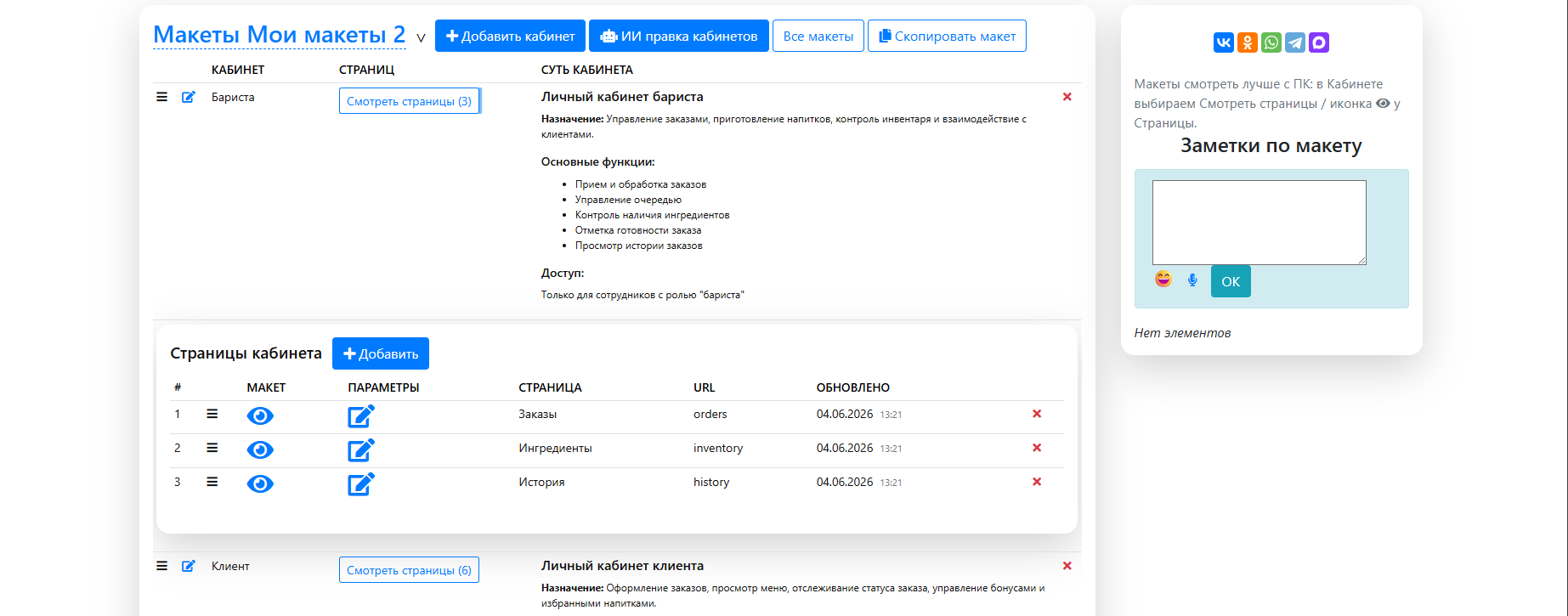Click Добавить in Страницы кабинета
The height and width of the screenshot is (616, 1568).
coord(381,353)
